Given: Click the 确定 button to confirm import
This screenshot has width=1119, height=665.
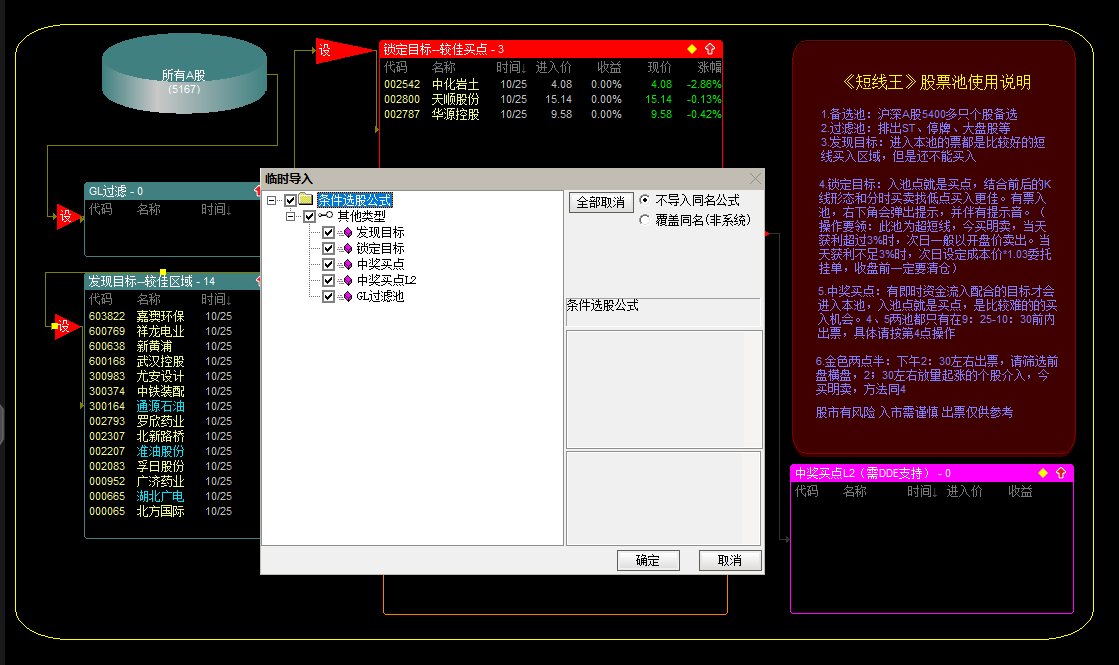Looking at the screenshot, I should (648, 560).
